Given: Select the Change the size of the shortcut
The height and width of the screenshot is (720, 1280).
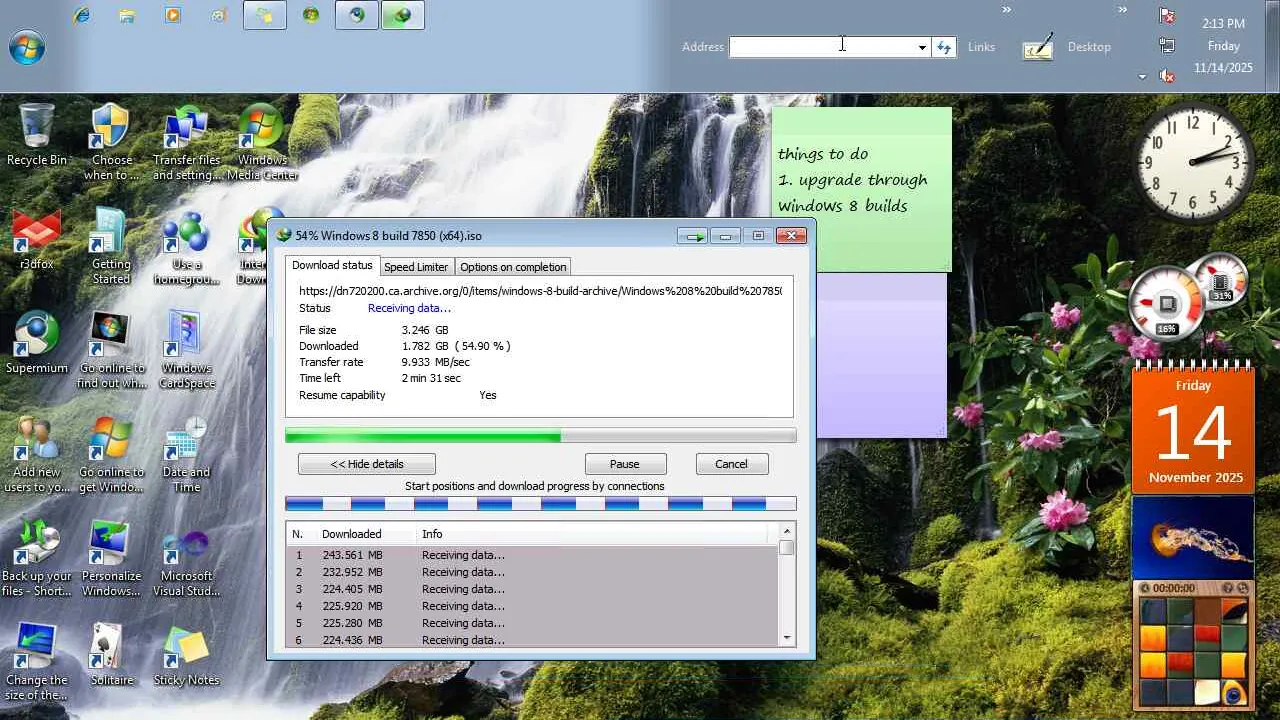Looking at the screenshot, I should click(37, 662).
